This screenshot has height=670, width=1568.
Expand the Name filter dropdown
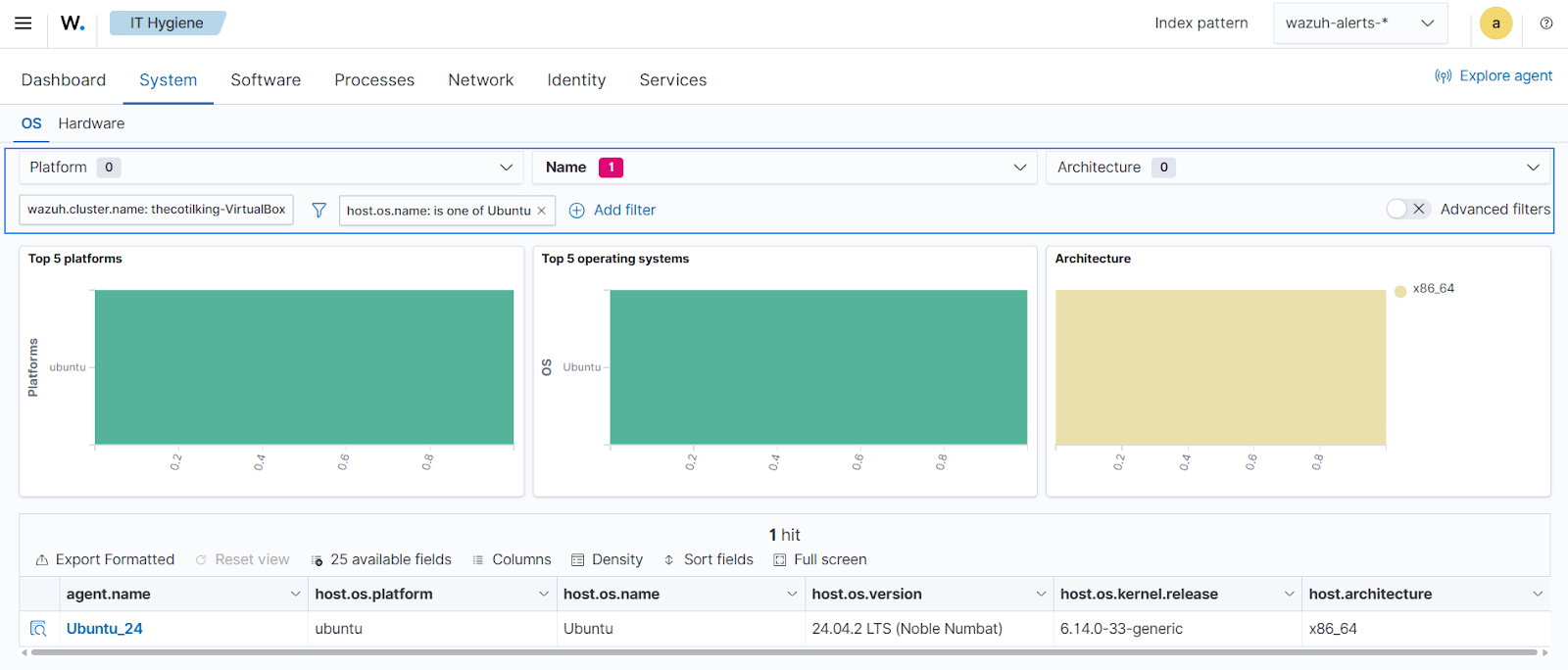coord(1020,167)
